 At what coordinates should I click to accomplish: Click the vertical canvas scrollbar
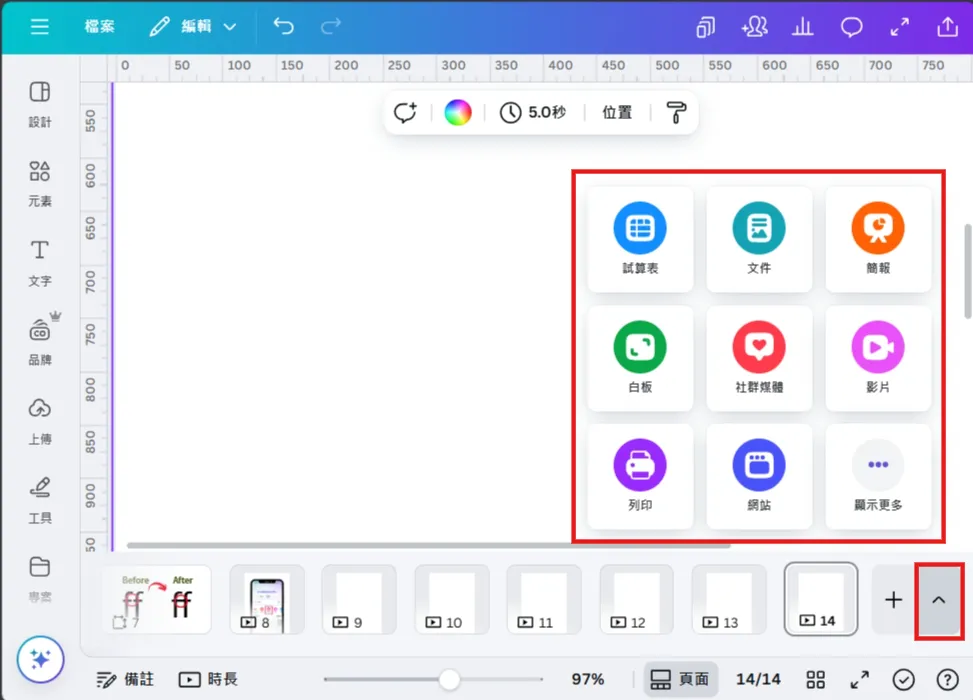click(x=968, y=271)
